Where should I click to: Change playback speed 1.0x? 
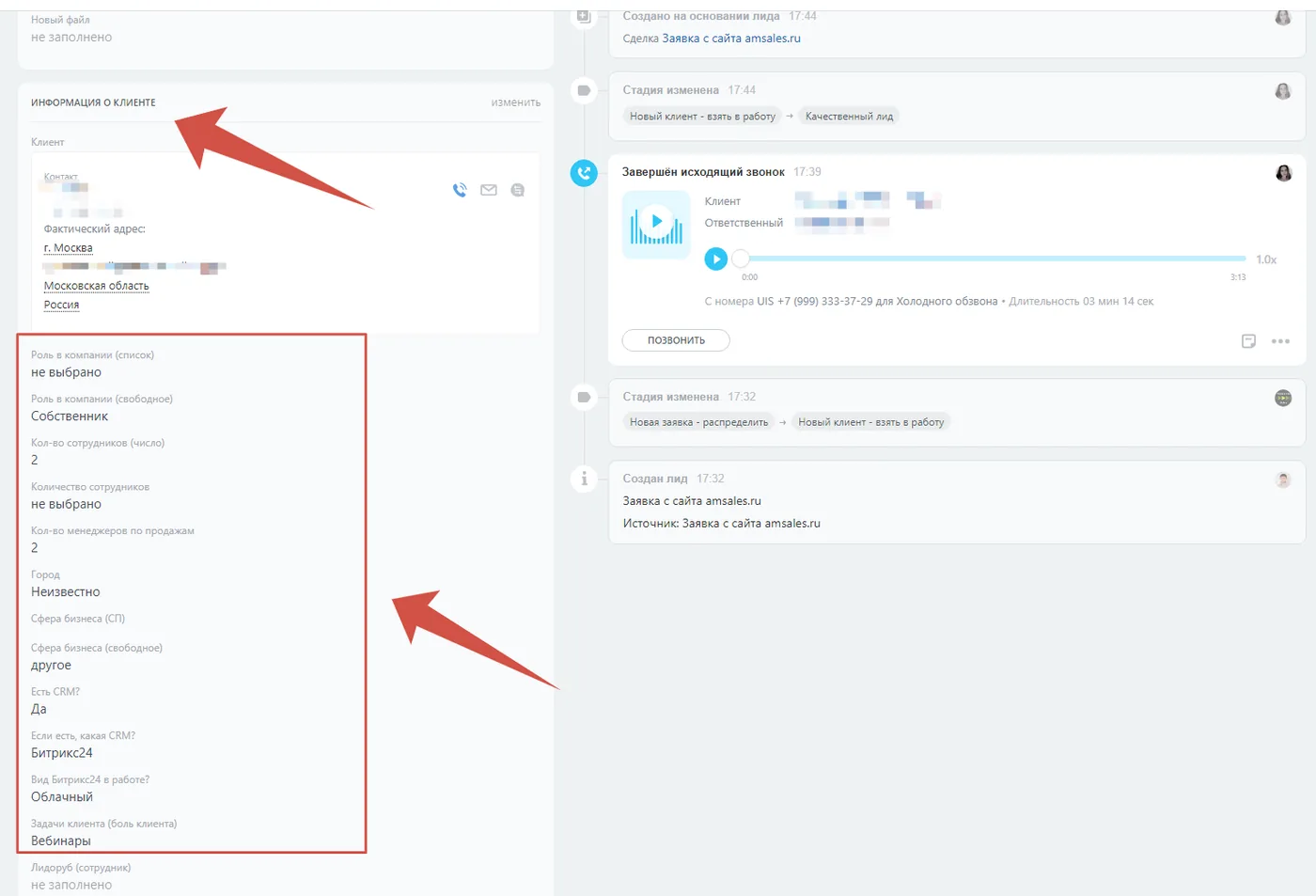pos(1266,259)
